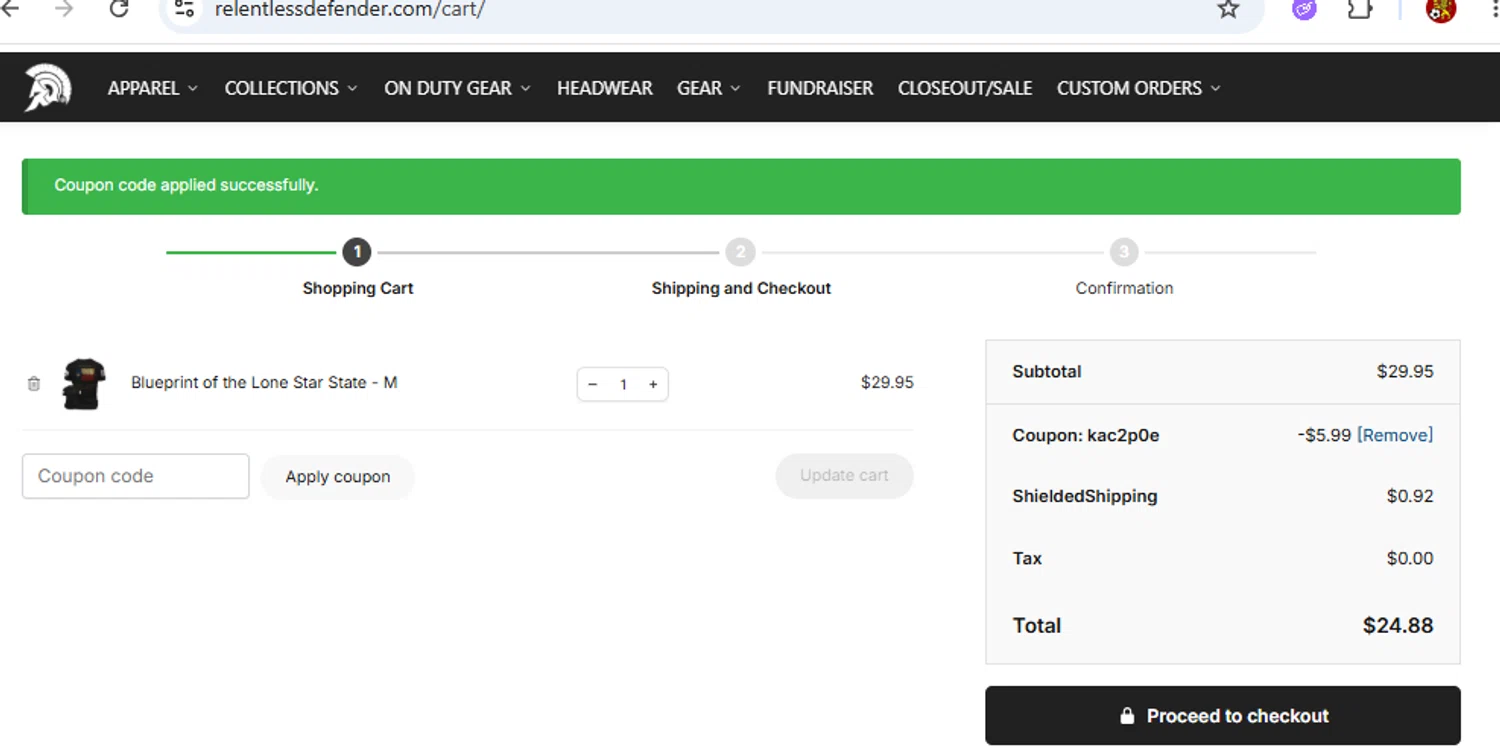Open the extensions puzzle icon
Image resolution: width=1500 pixels, height=755 pixels.
[1360, 10]
